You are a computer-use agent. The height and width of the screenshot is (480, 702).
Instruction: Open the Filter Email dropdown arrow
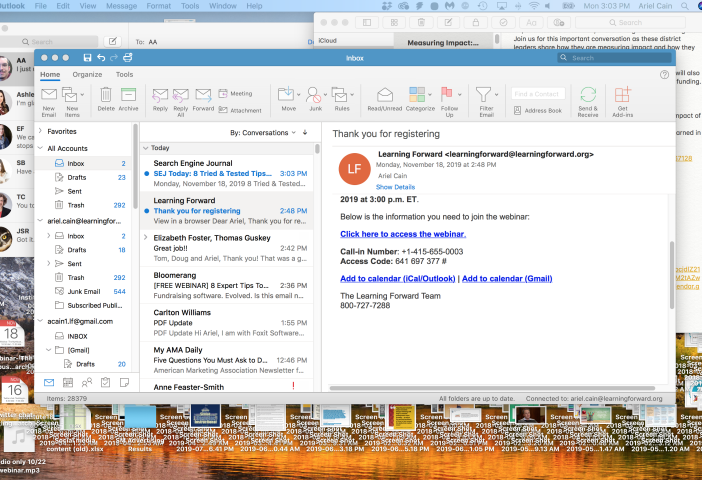pyautogui.click(x=496, y=94)
